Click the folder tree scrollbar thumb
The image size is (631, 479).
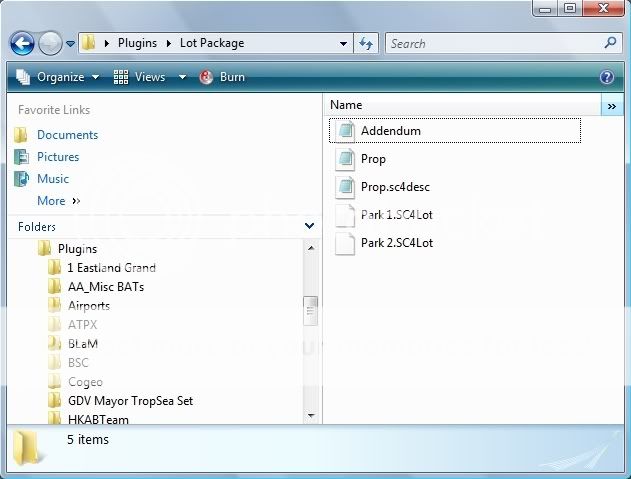pos(310,311)
